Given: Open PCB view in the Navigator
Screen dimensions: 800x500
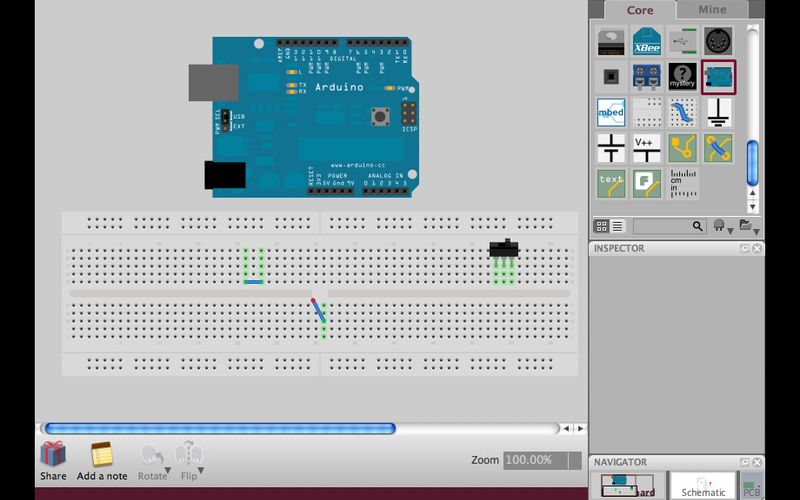Looking at the screenshot, I should coord(752,485).
